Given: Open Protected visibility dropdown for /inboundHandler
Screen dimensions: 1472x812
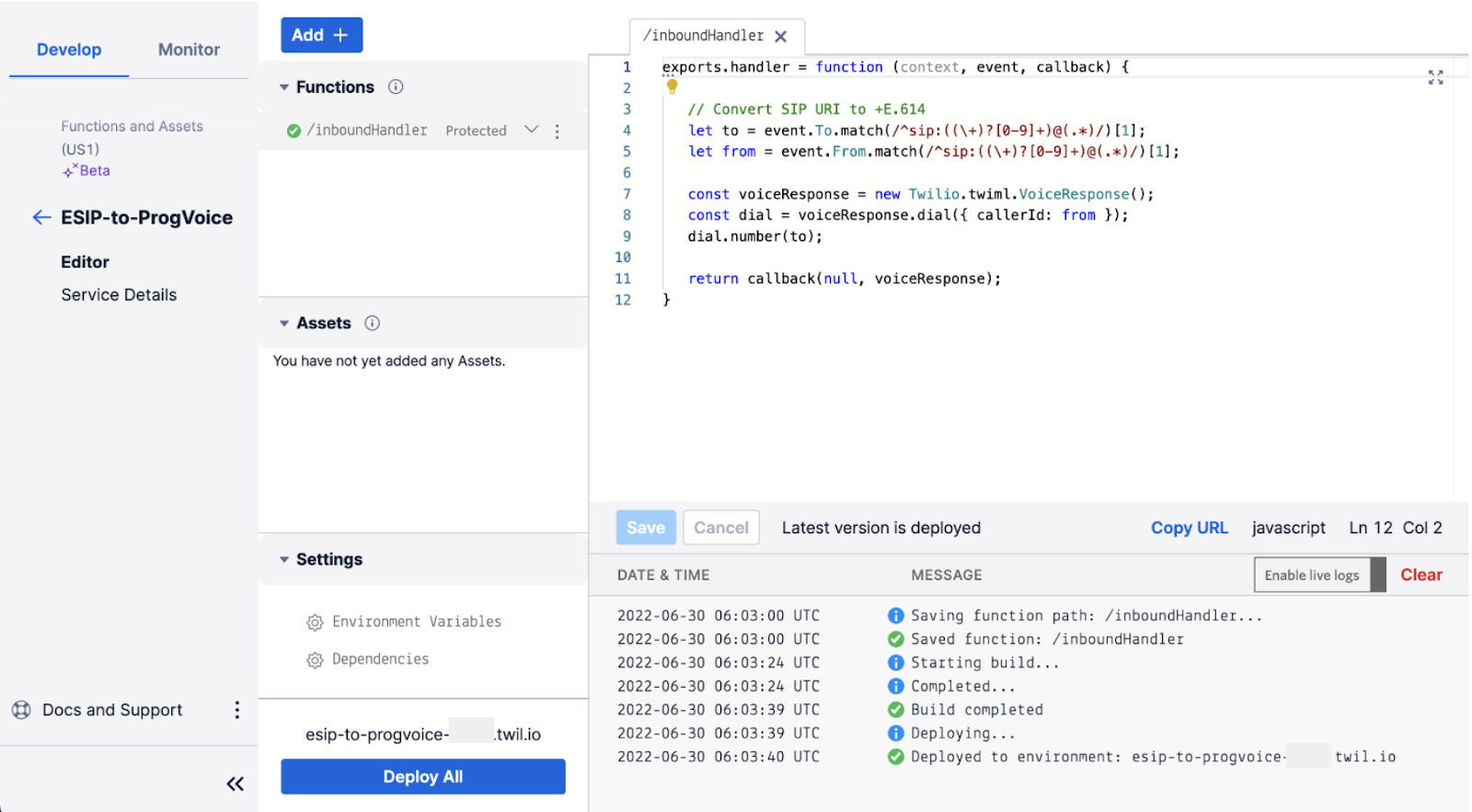Looking at the screenshot, I should (x=531, y=130).
